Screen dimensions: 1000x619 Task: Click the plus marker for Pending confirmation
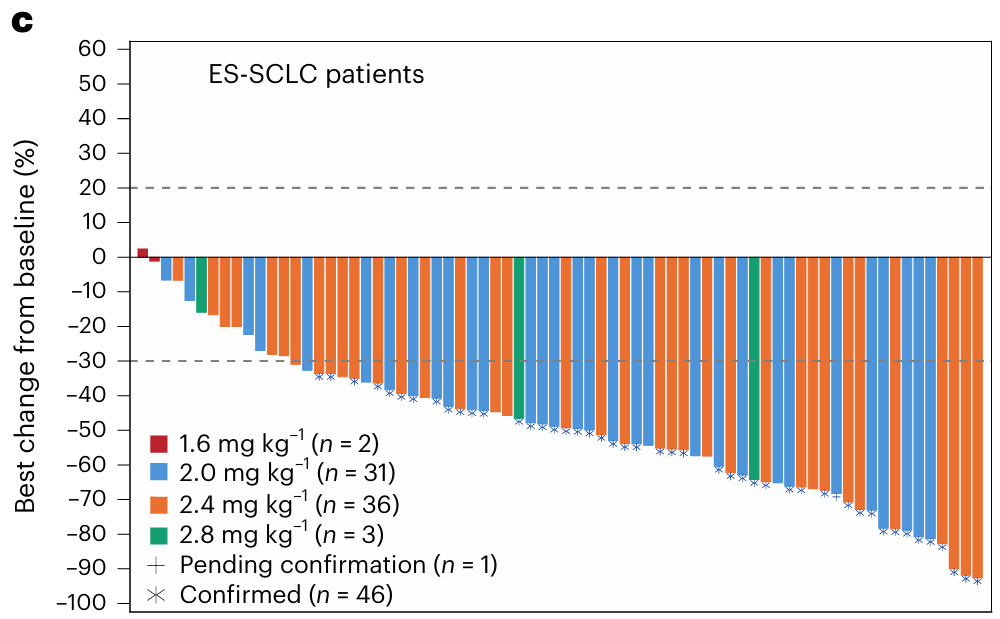point(158,565)
